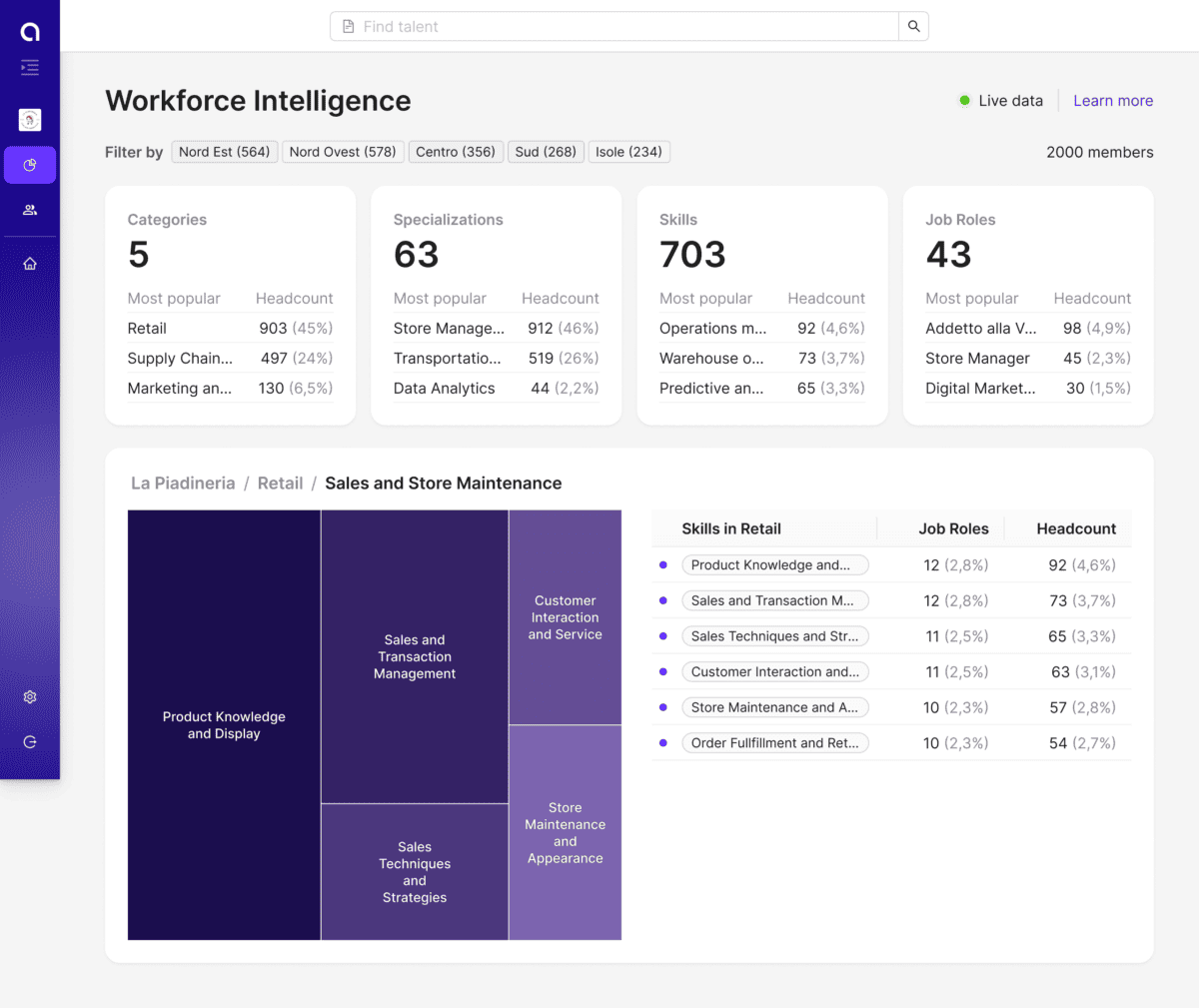This screenshot has height=1008, width=1199.
Task: Enable the Isole (234) filter
Action: click(x=628, y=152)
